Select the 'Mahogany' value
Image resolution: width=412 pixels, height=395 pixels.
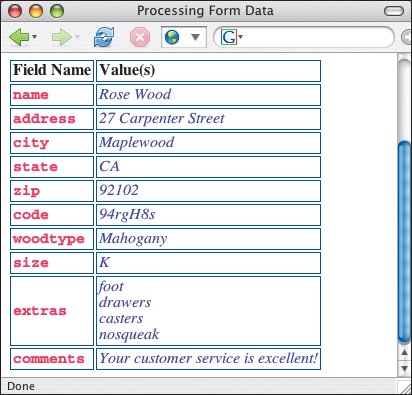pos(133,239)
